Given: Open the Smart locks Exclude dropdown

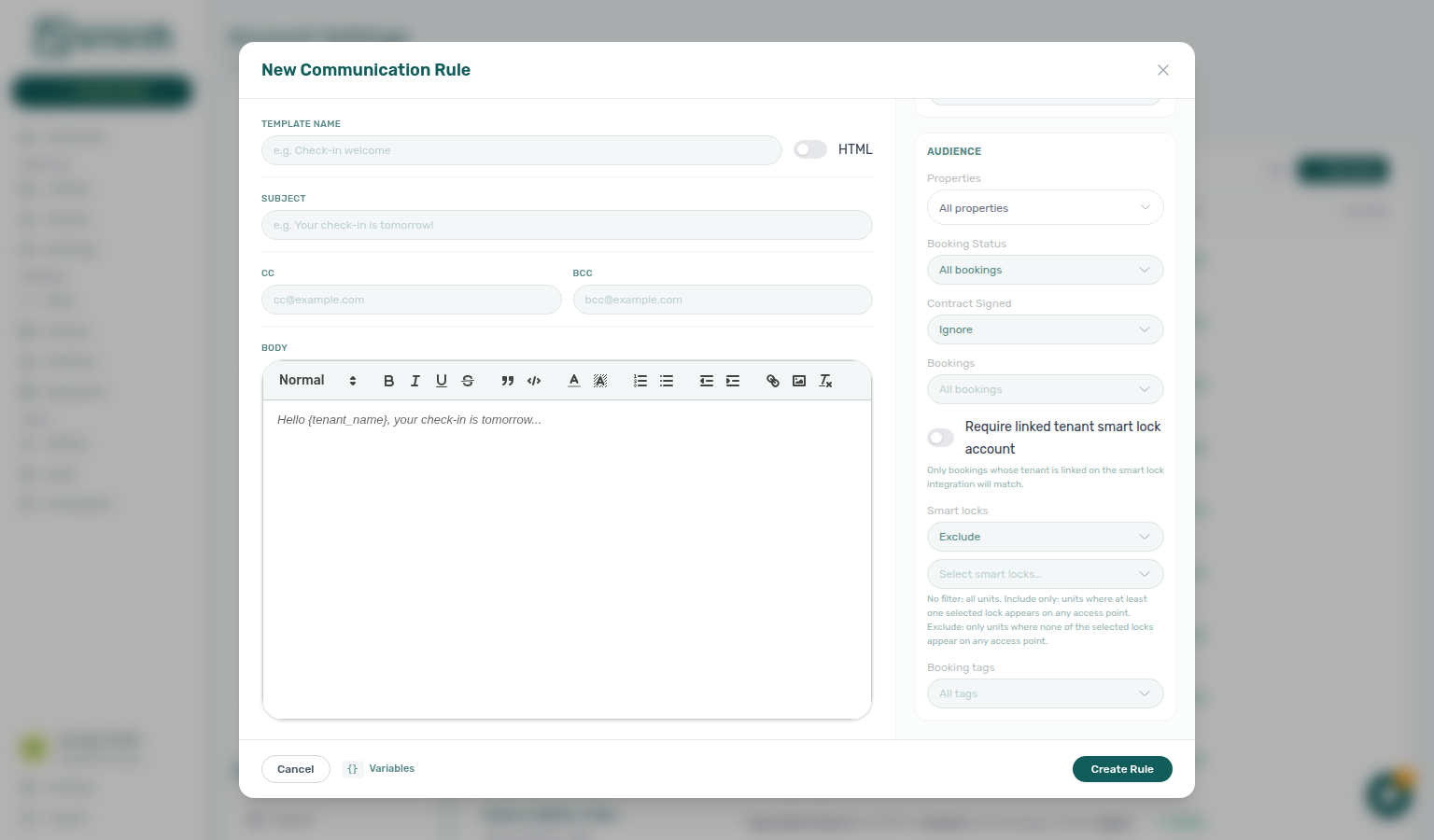Looking at the screenshot, I should [x=1046, y=537].
